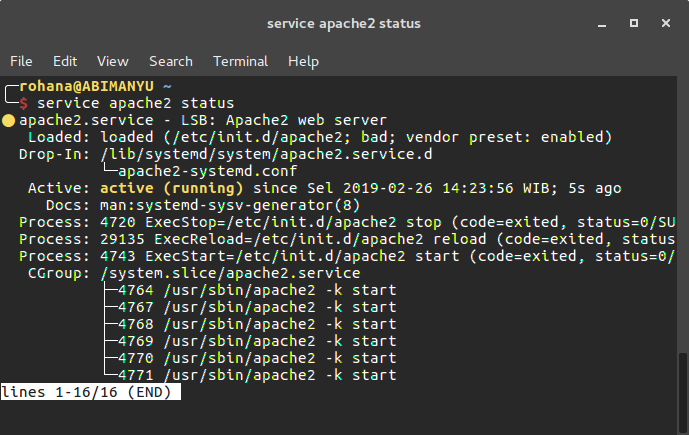Click the path '/lib/systemd/system/apache2.service.d'
This screenshot has height=435, width=689.
click(266, 154)
